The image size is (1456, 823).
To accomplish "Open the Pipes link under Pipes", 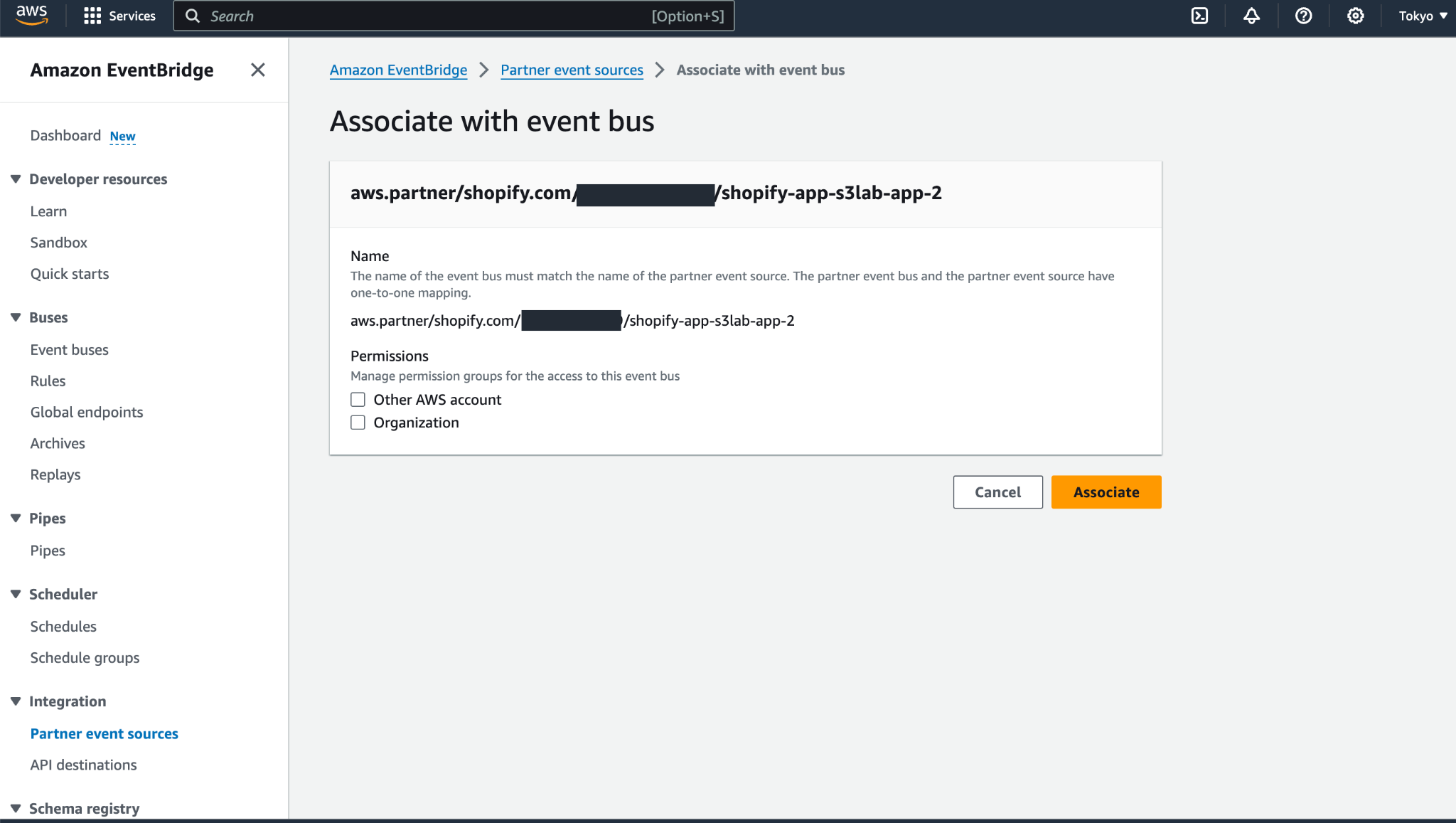I will (x=48, y=551).
